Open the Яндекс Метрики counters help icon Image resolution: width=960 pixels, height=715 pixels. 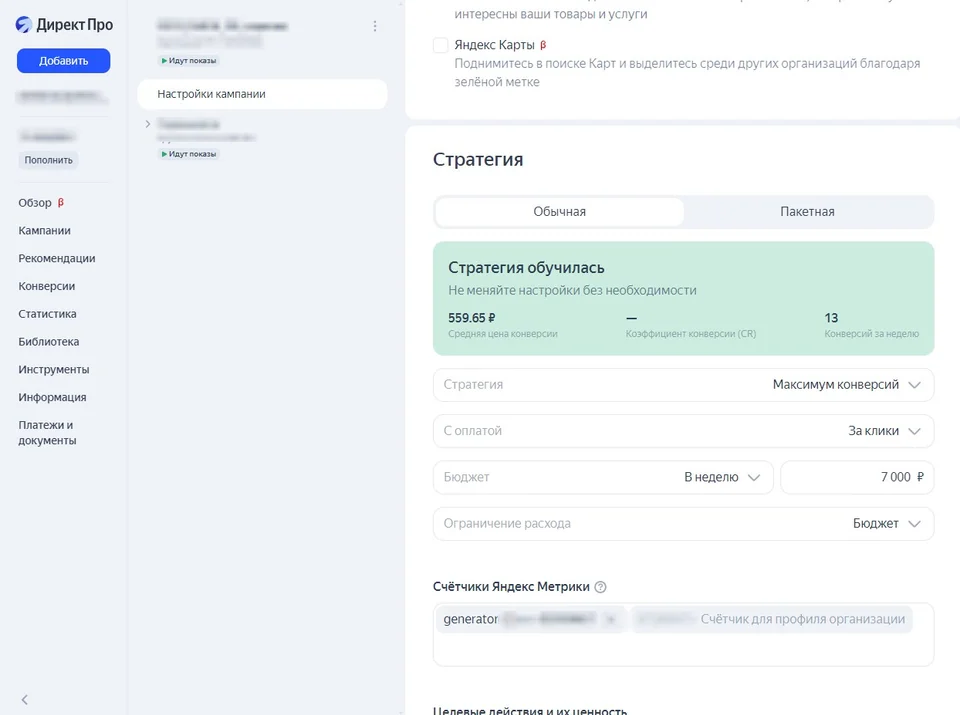click(x=601, y=587)
